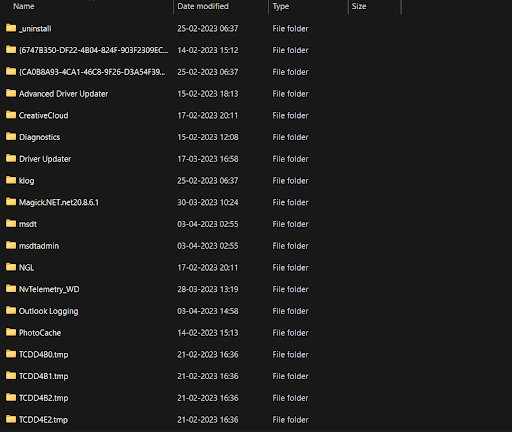The height and width of the screenshot is (432, 512).
Task: Click the Outlook Logging folder icon
Action: [11, 310]
